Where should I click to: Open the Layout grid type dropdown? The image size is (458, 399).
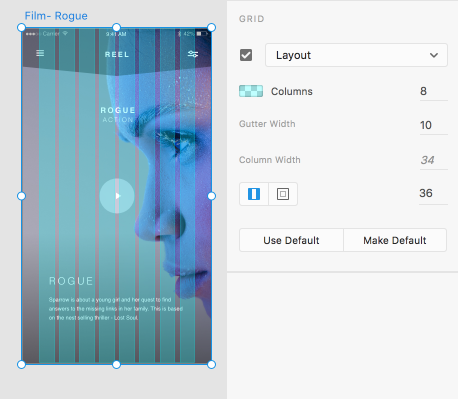[356, 55]
